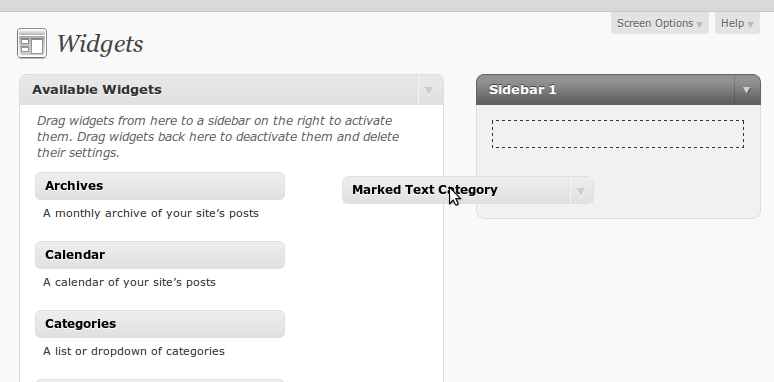
Task: Click the dashed drop placeholder in Sidebar 1
Action: pyautogui.click(x=618, y=134)
